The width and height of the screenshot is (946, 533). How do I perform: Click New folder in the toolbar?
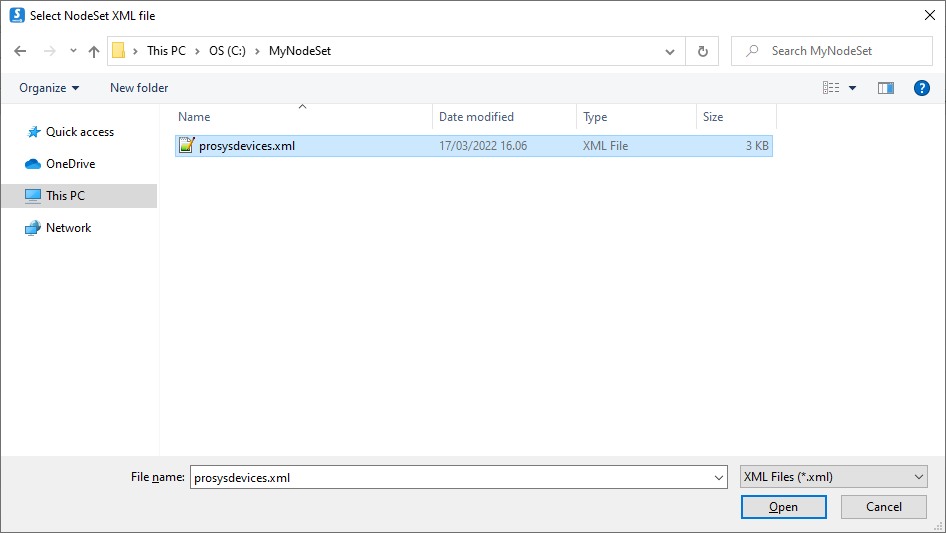point(139,88)
